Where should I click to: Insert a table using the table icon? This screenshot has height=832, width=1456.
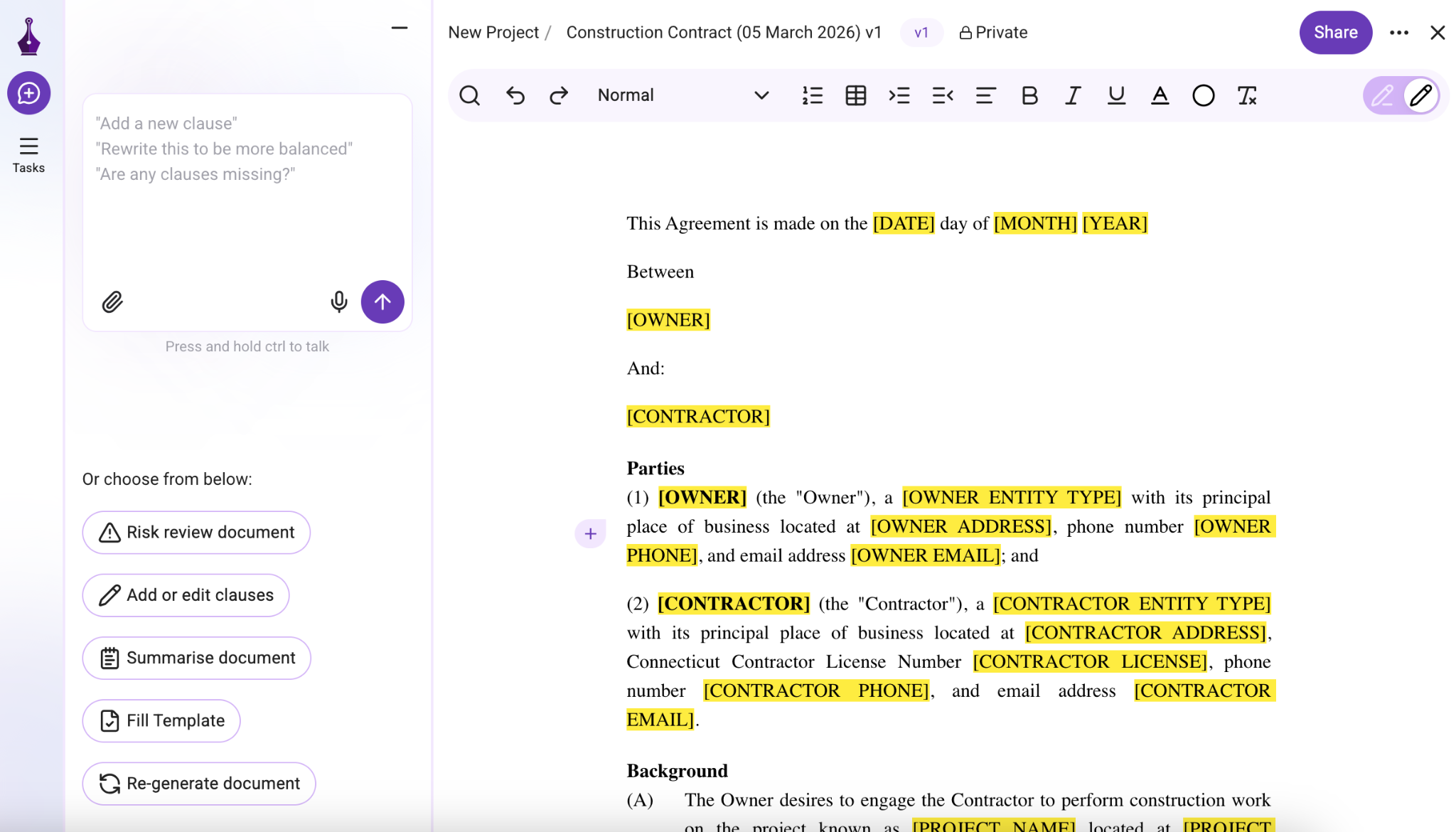point(855,95)
